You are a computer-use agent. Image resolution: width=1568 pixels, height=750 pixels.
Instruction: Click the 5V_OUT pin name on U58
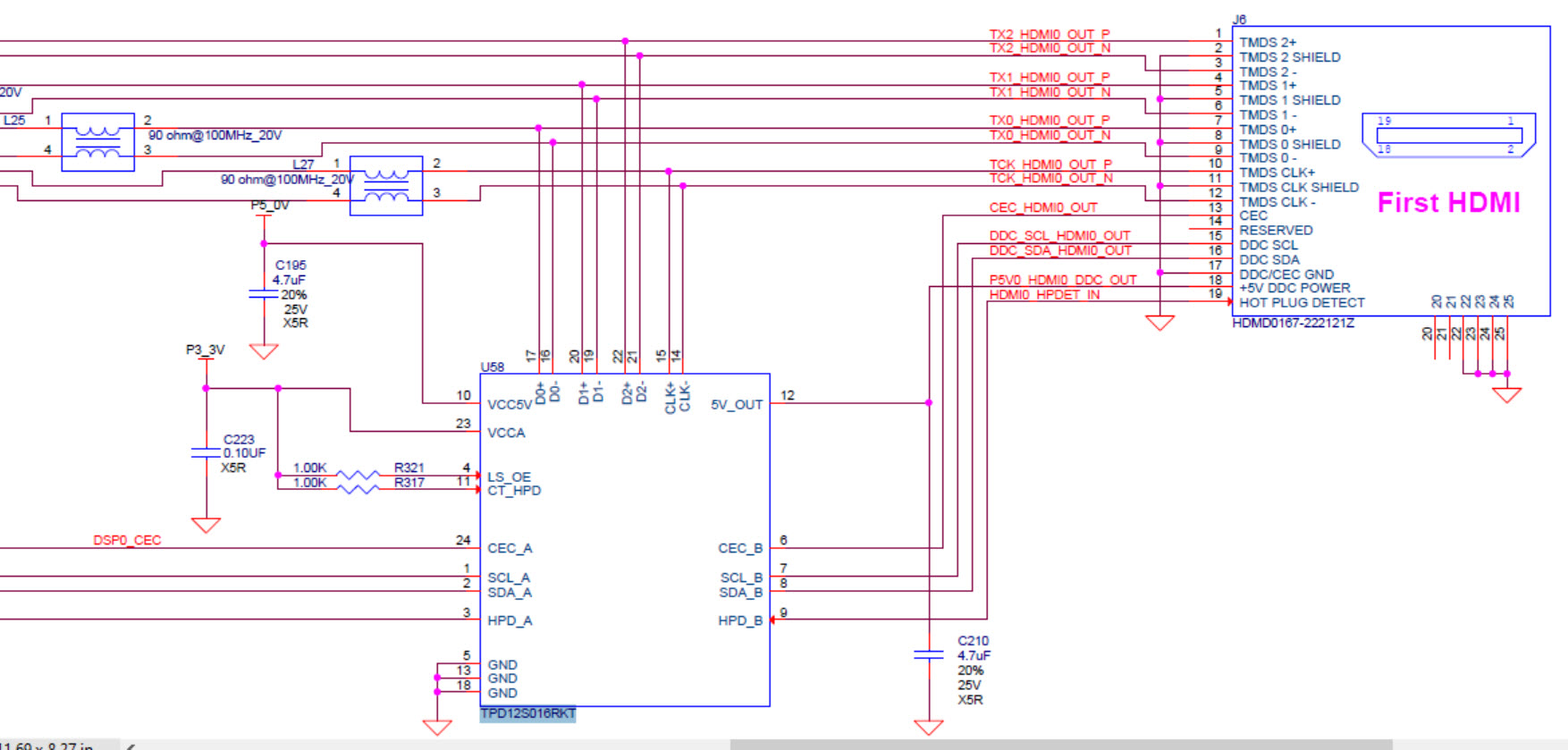737,405
